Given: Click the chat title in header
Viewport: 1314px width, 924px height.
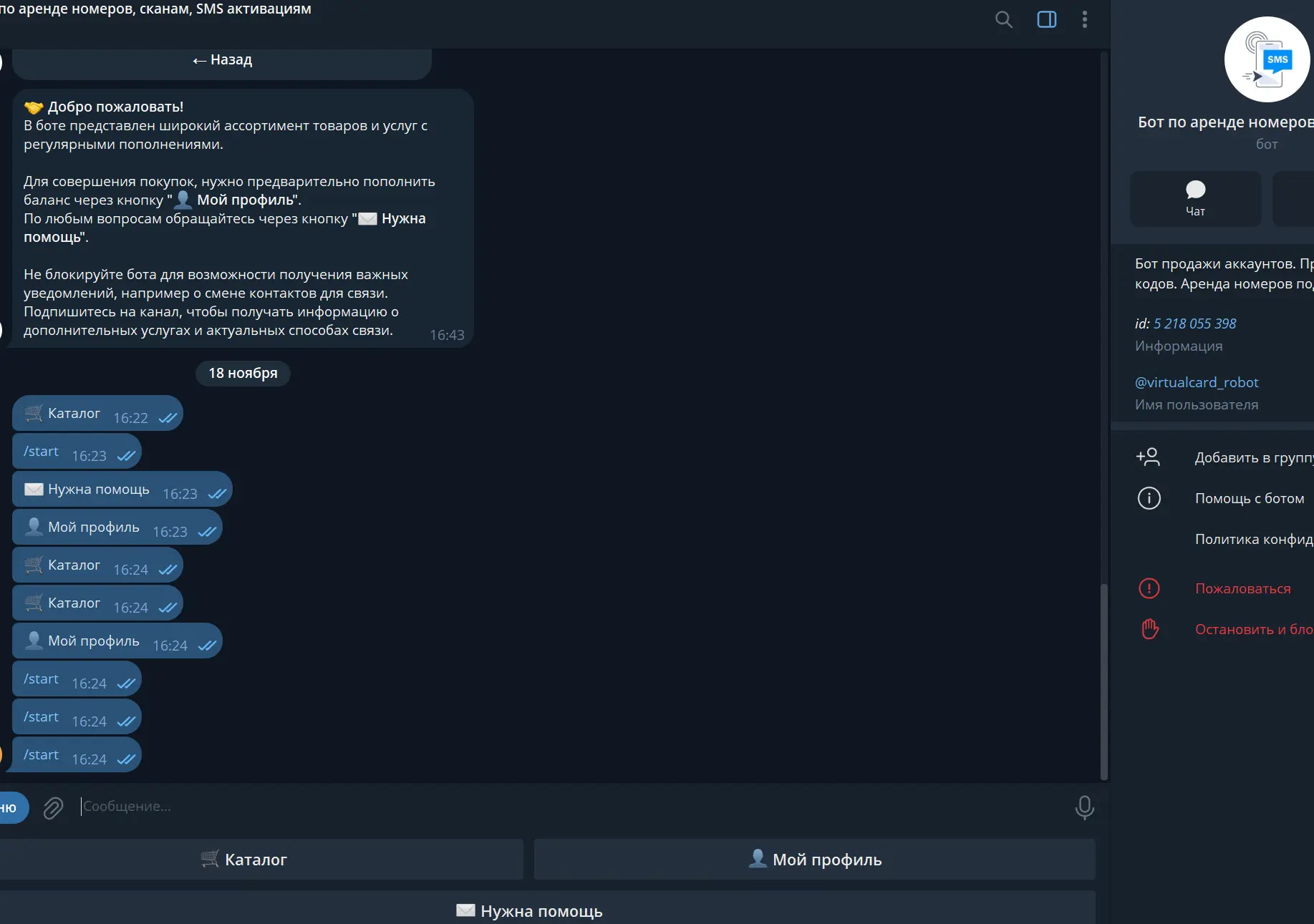Looking at the screenshot, I should pos(155,9).
